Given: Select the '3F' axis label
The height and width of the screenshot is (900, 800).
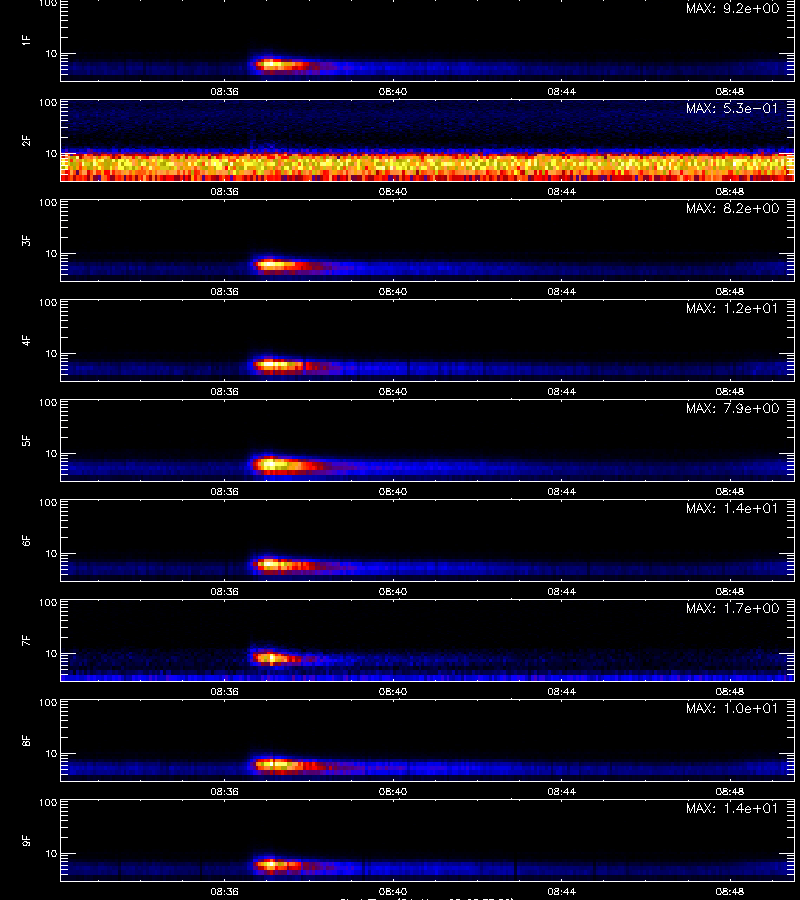Looking at the screenshot, I should coord(26,240).
